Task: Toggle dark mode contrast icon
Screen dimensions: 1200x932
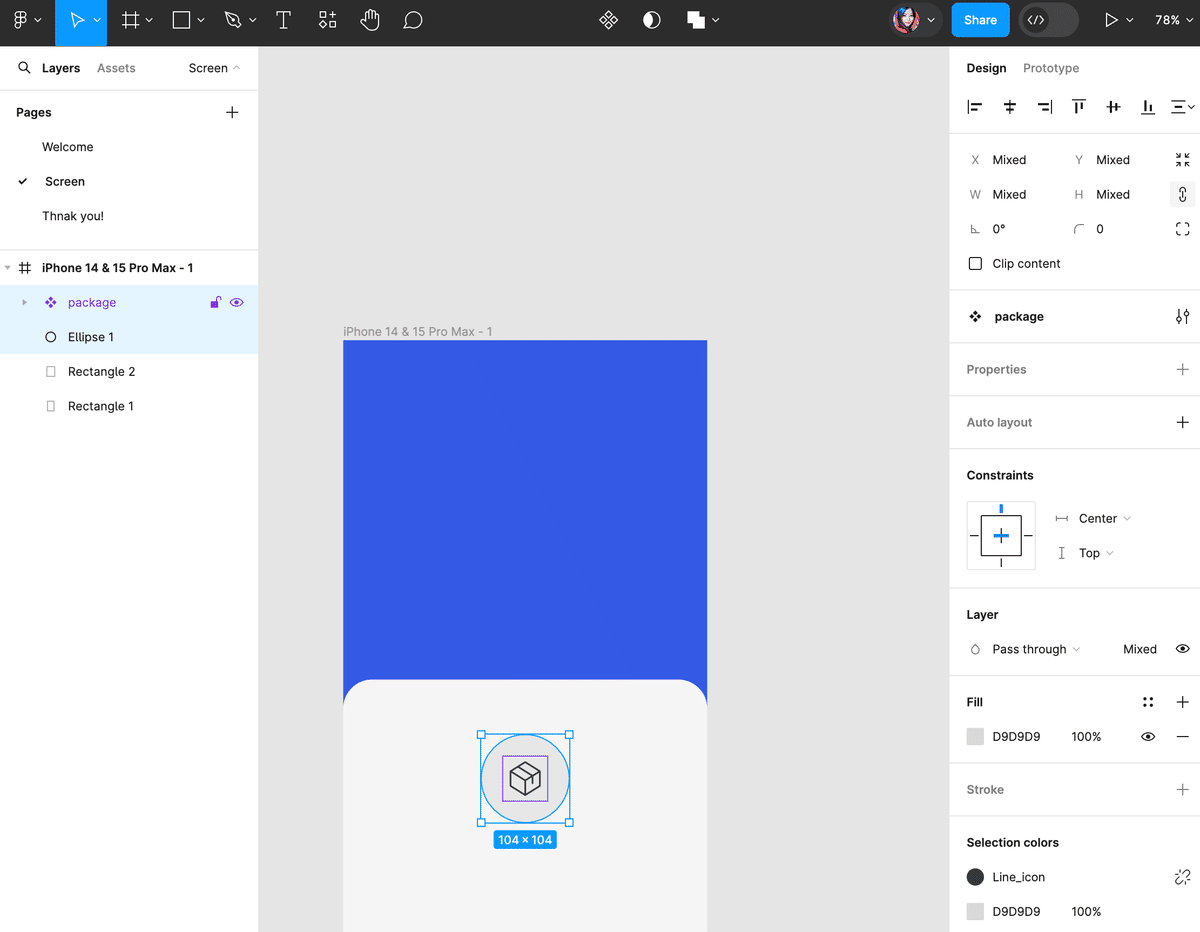Action: [652, 20]
